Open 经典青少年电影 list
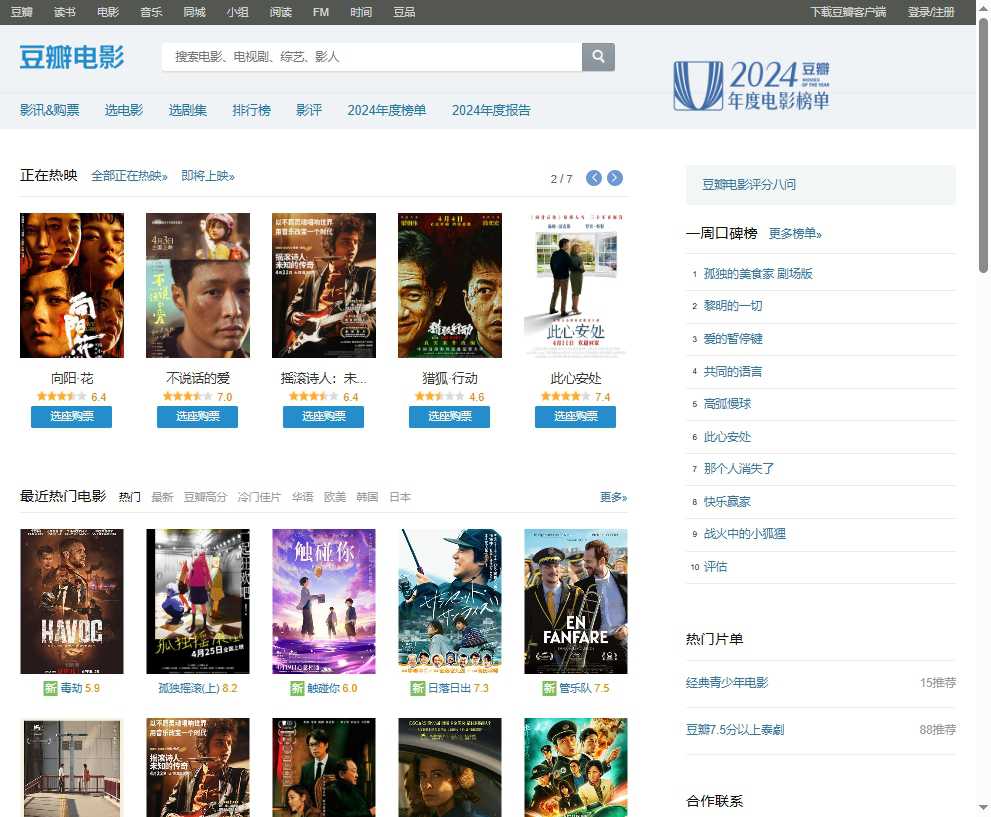The width and height of the screenshot is (991, 817). point(727,682)
